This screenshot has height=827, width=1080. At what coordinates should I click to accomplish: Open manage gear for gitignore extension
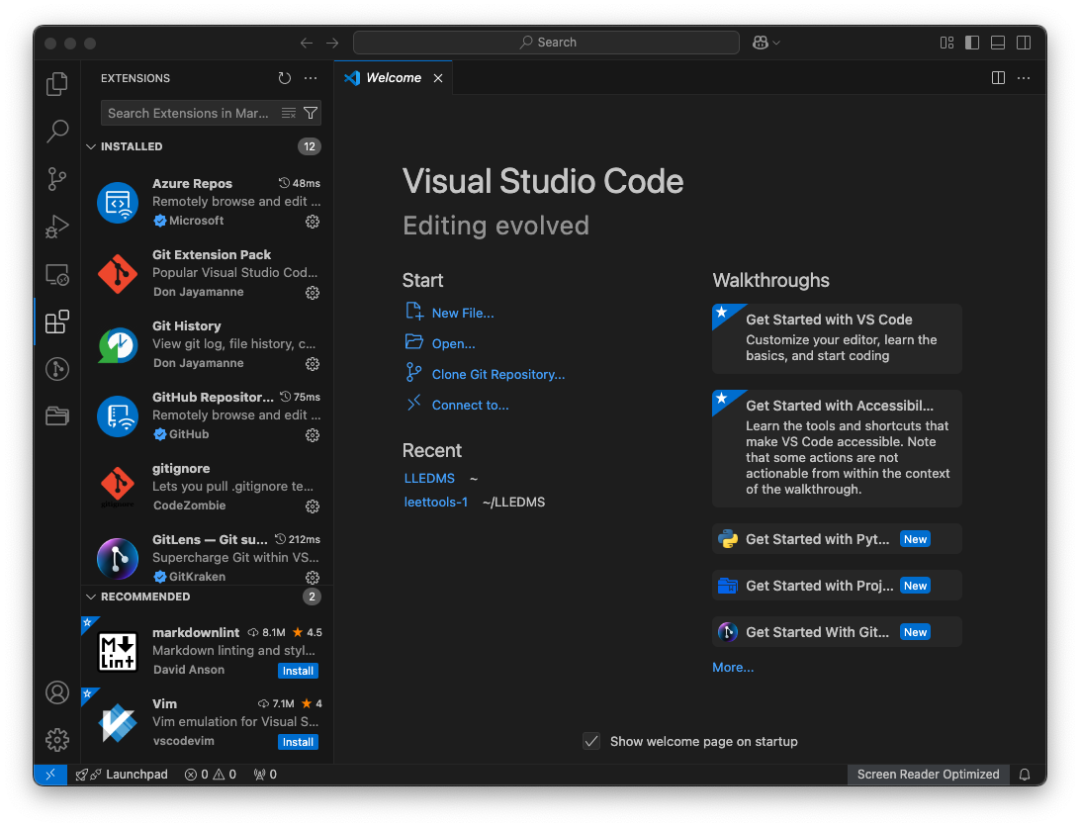click(313, 506)
